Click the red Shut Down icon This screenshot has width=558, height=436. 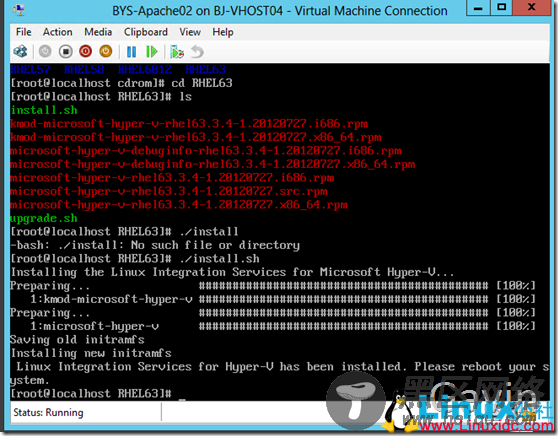(x=85, y=52)
